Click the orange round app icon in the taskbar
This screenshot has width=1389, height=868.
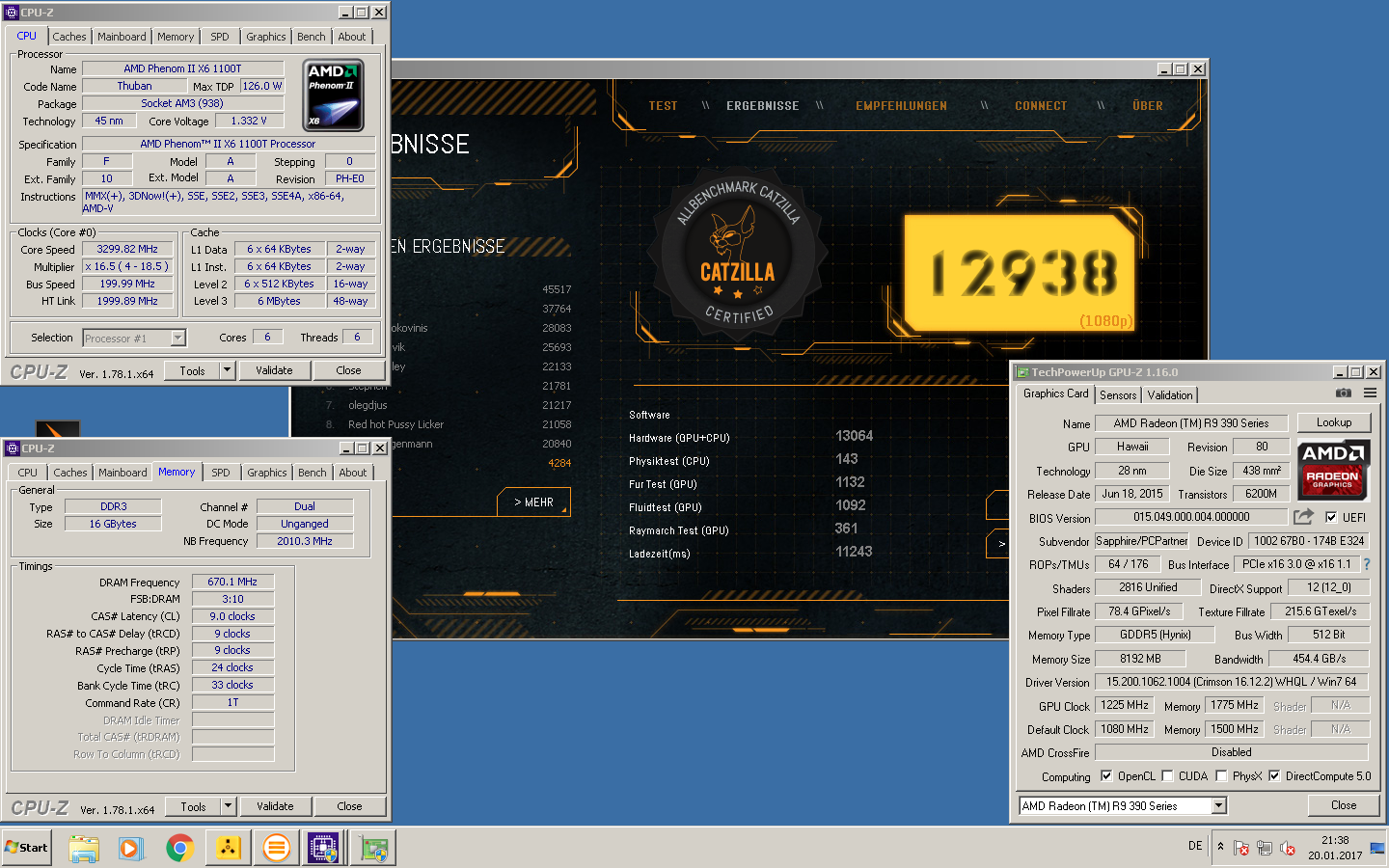276,849
